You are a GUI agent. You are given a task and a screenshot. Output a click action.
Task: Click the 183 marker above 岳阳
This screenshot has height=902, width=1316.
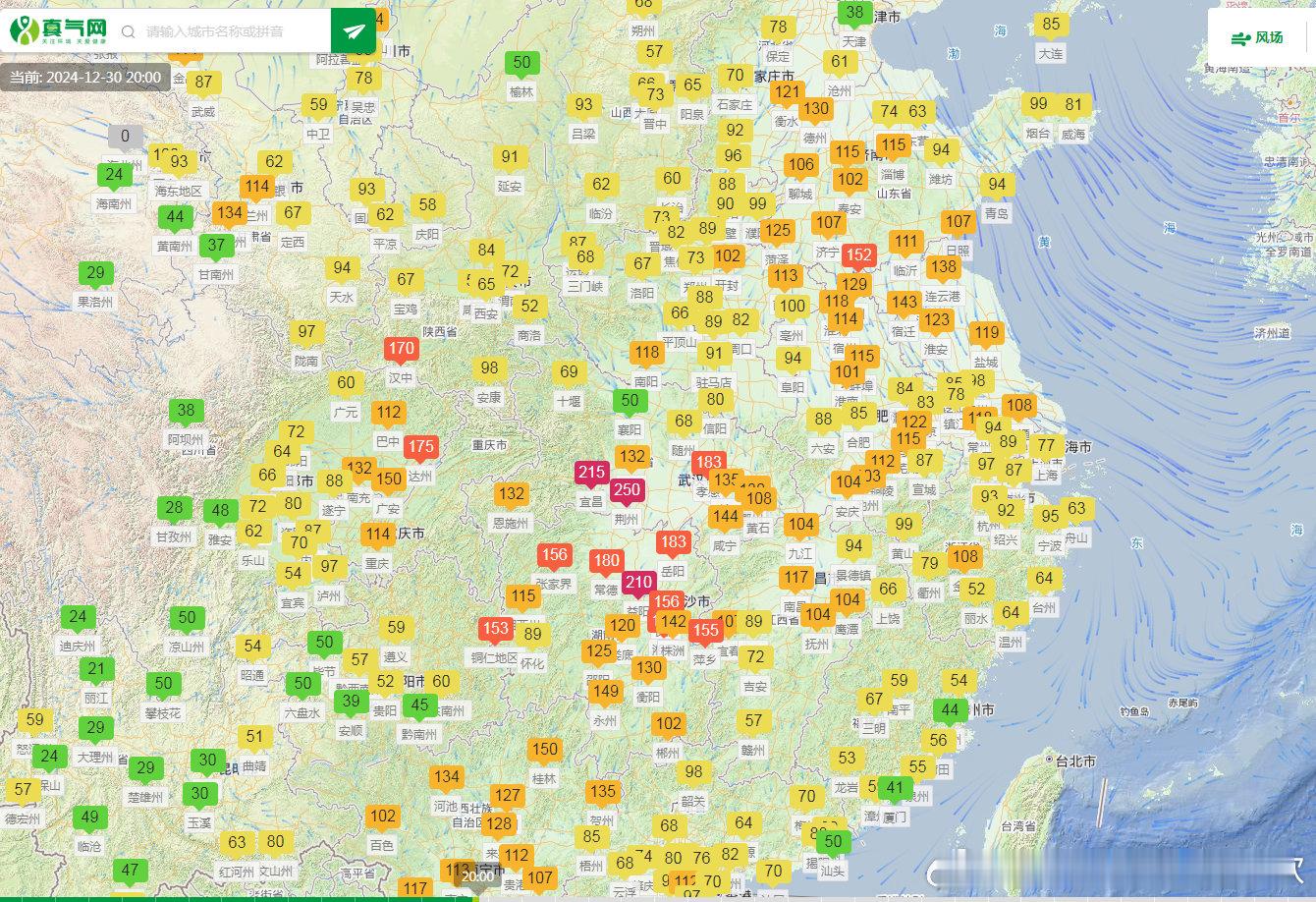click(674, 541)
